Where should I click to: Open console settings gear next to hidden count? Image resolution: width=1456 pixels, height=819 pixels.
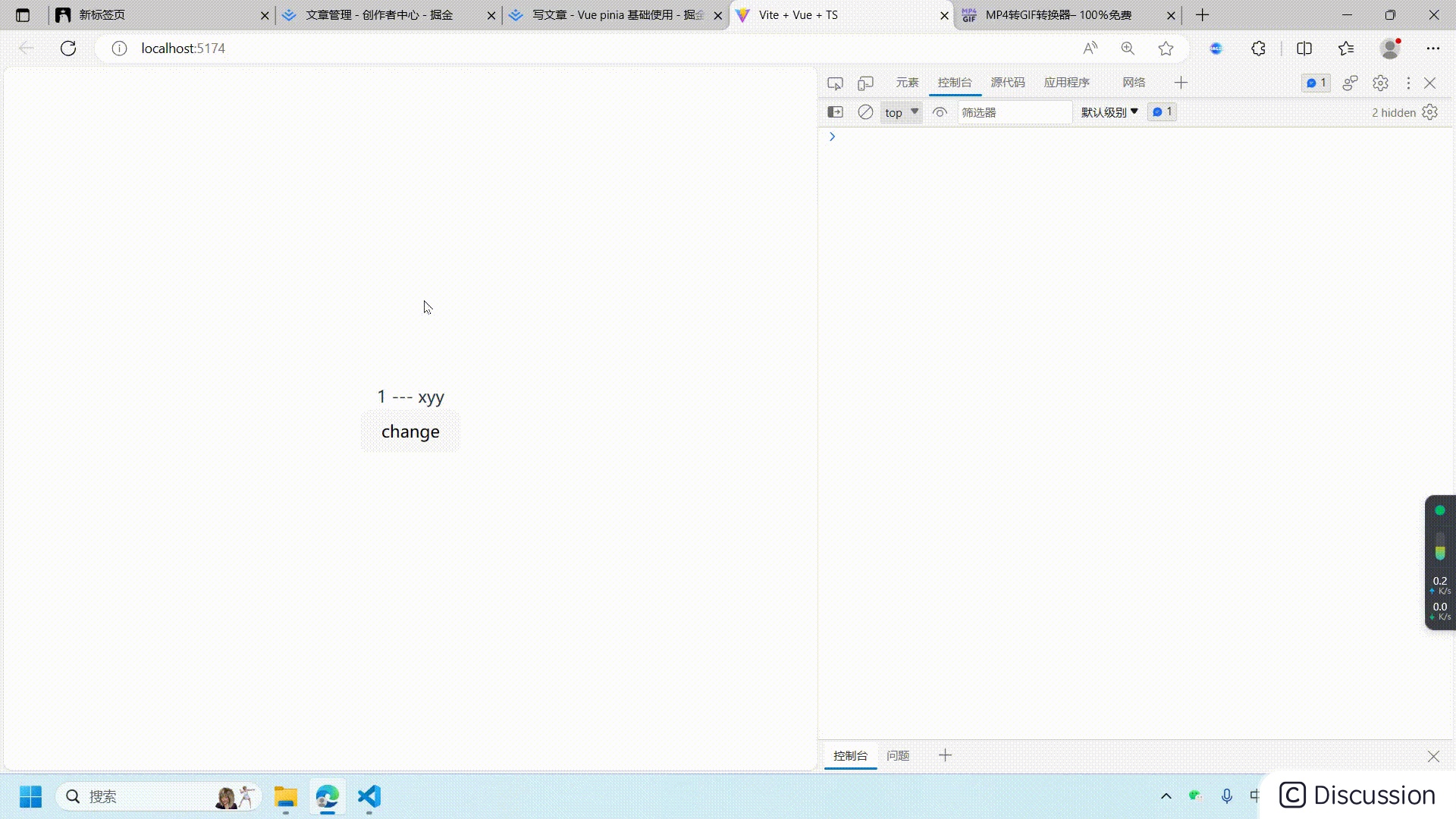(1430, 112)
